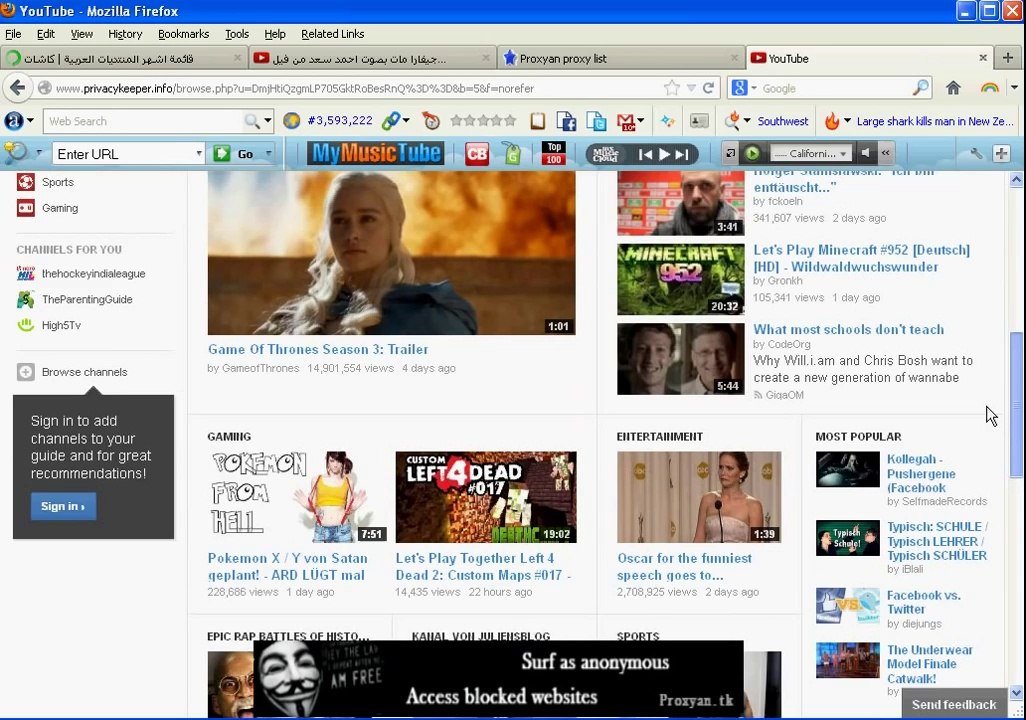Open Game Of Thrones Season 3: Trailer link
The height and width of the screenshot is (720, 1026).
(x=318, y=350)
